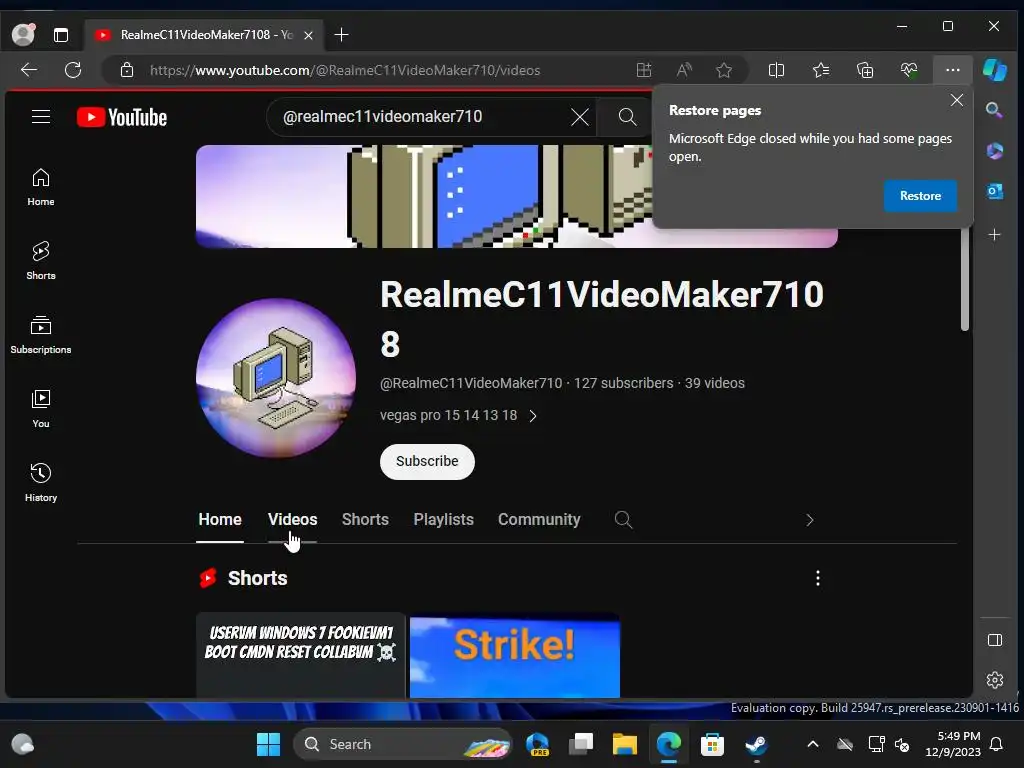
Task: Switch to the Community tab
Action: pos(539,520)
